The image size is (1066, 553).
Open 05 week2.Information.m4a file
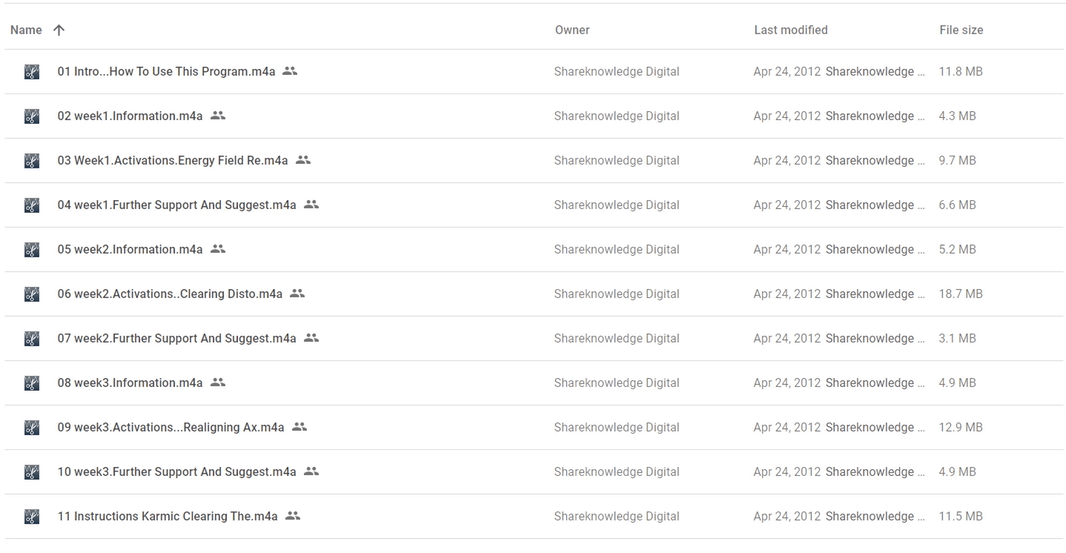[130, 250]
